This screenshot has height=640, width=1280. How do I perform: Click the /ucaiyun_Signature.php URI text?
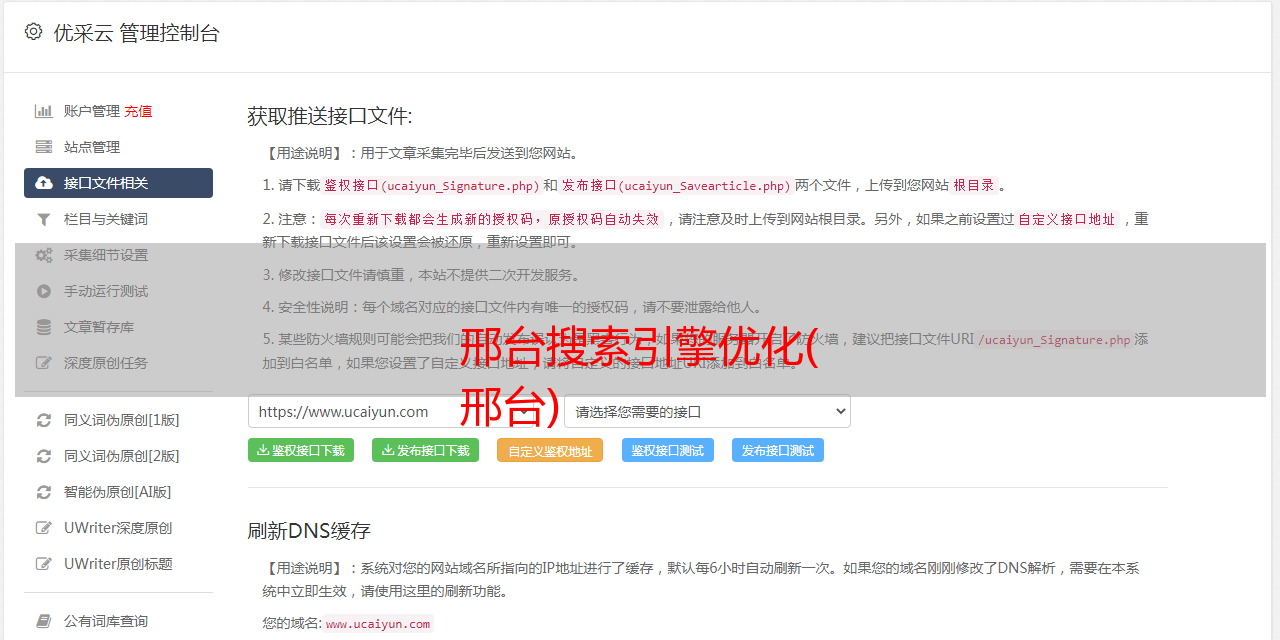[1054, 339]
